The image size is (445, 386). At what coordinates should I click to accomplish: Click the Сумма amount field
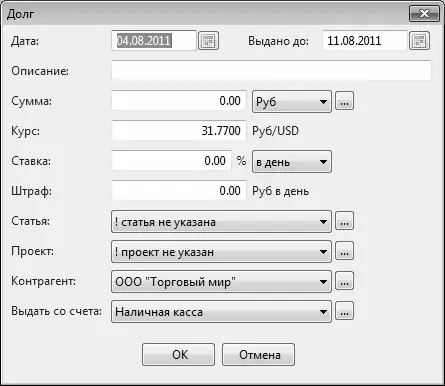click(x=179, y=100)
